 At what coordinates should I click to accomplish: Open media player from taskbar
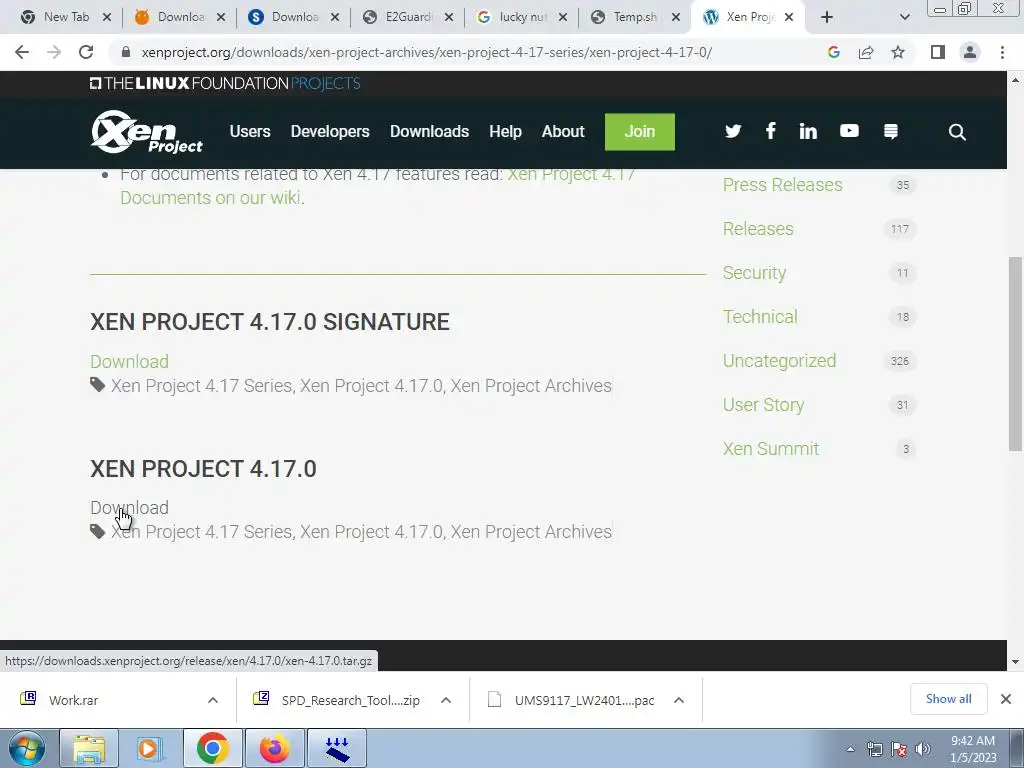(150, 748)
